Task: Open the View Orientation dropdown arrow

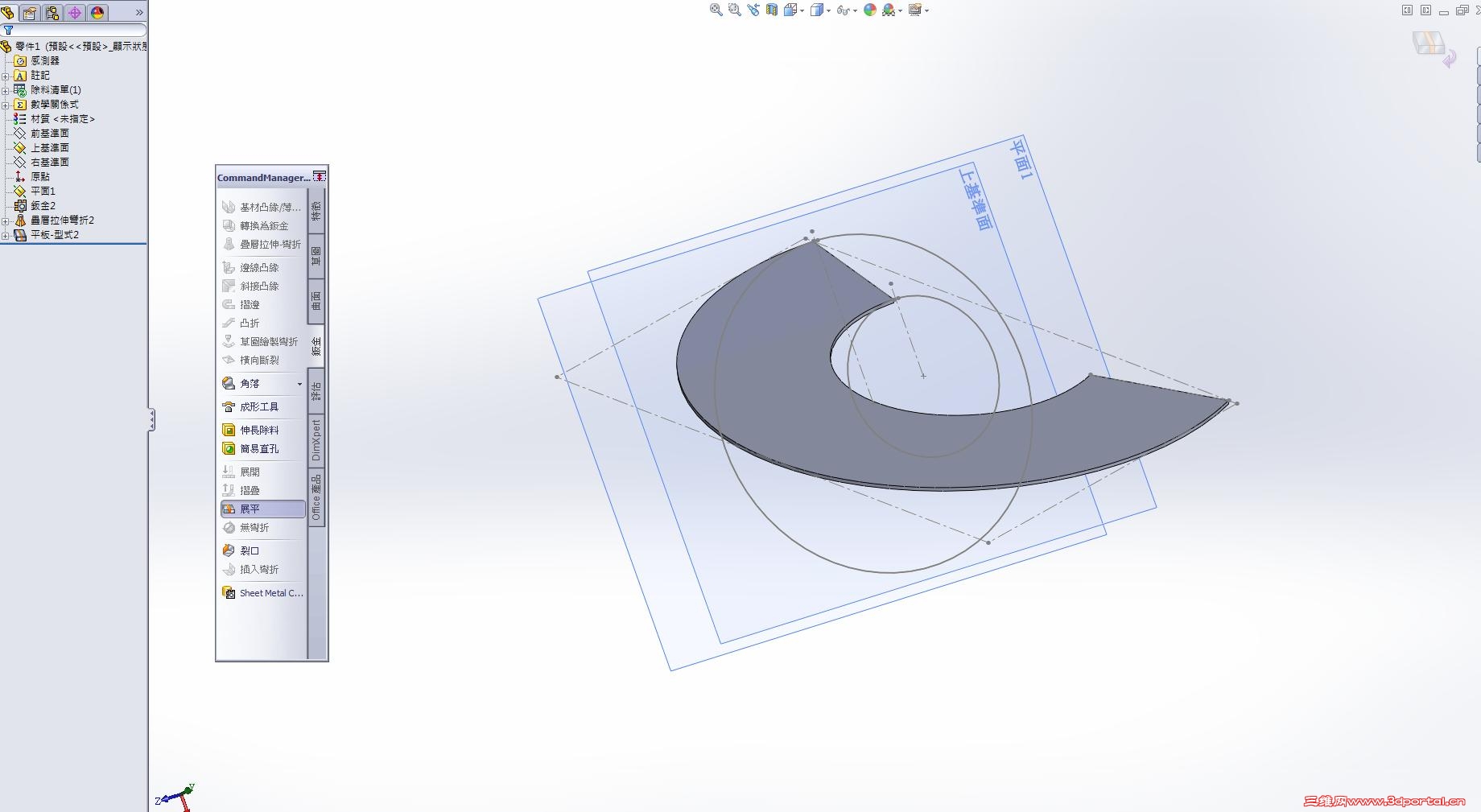Action: (802, 11)
